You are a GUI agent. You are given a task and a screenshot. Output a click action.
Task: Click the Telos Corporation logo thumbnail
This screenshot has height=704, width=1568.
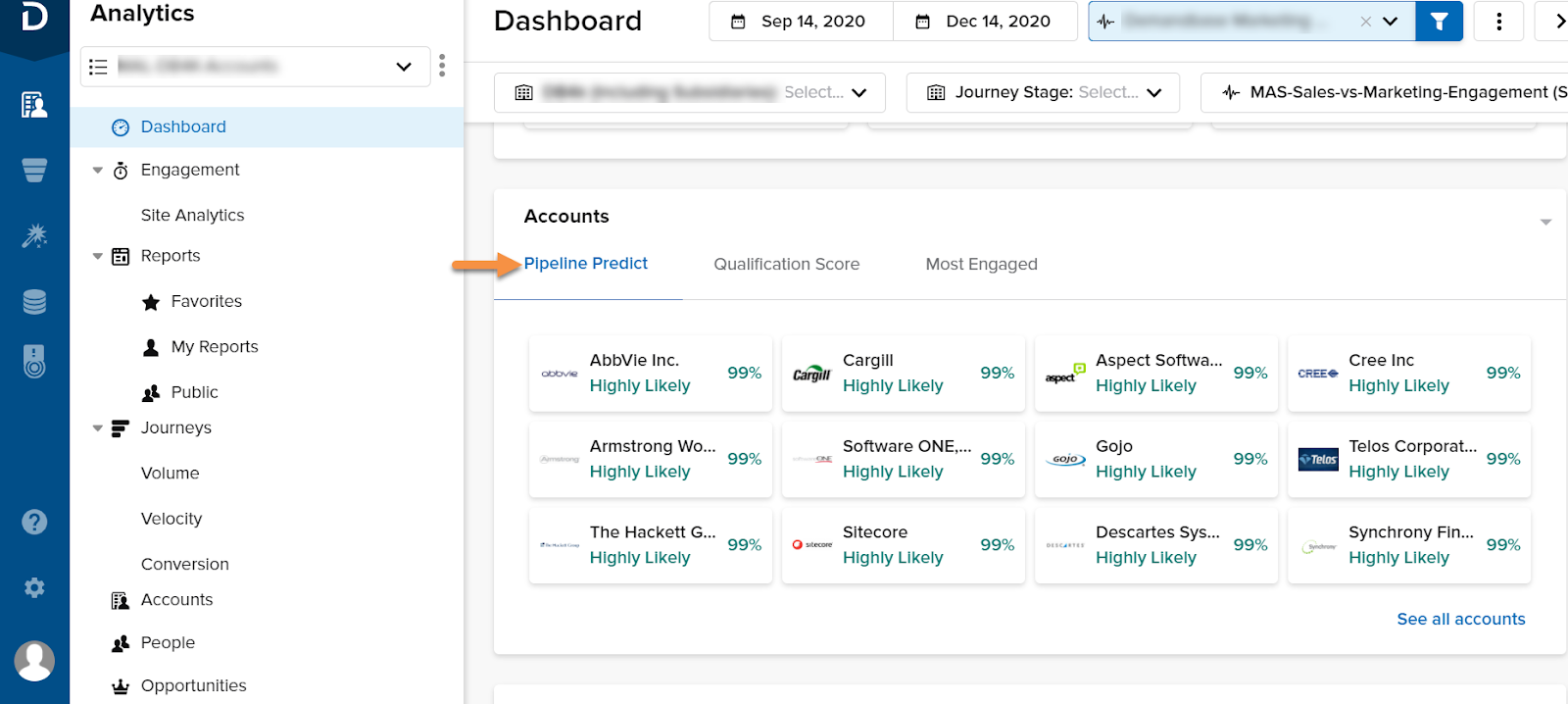[x=1318, y=460]
